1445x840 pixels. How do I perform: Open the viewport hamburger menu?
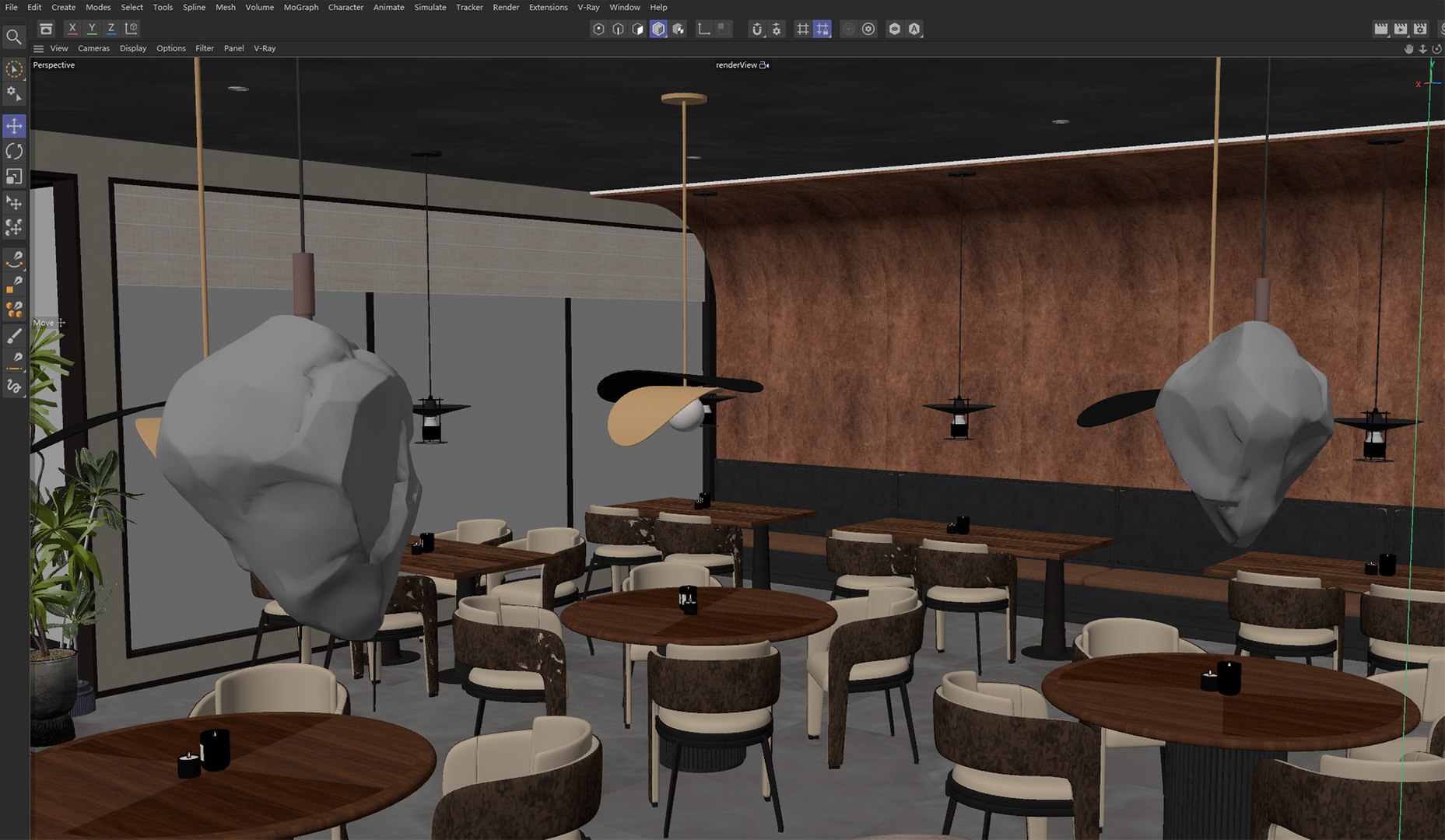(x=38, y=48)
